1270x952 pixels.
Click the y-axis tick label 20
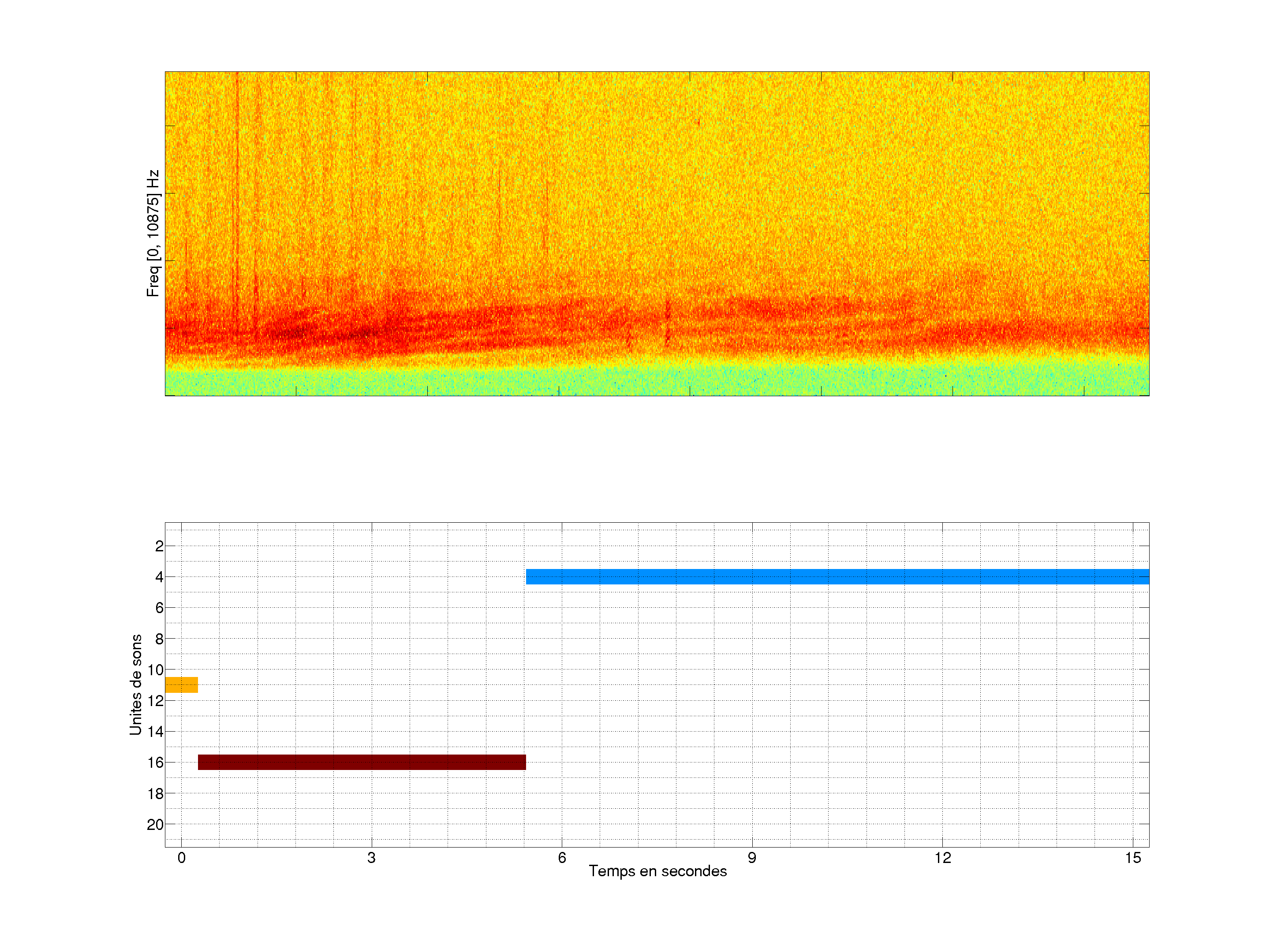tap(155, 825)
